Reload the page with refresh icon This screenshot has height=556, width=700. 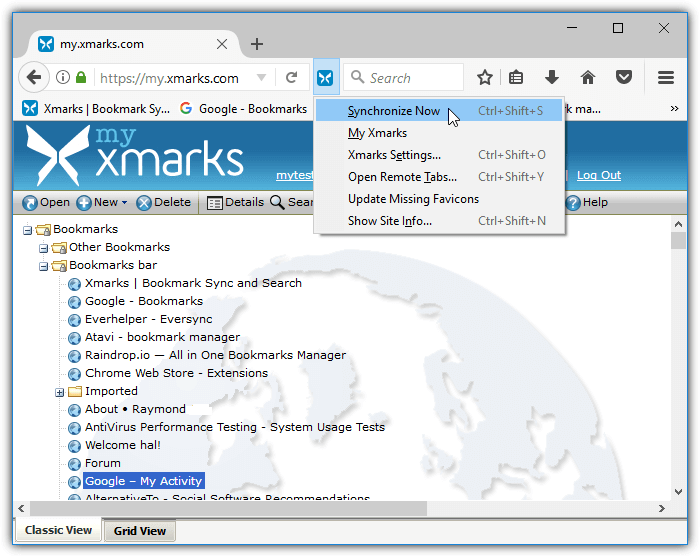tap(291, 78)
